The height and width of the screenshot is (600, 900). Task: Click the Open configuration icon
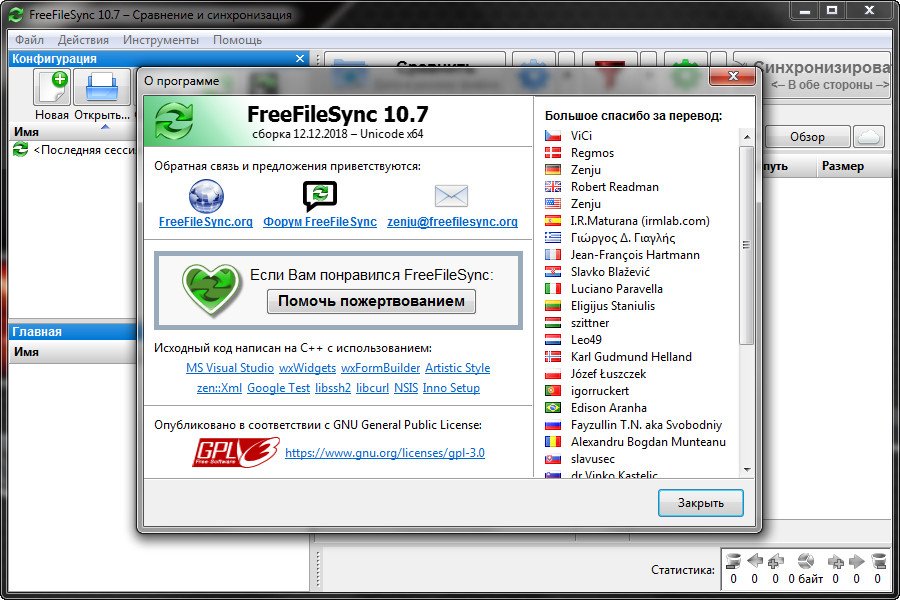click(102, 88)
